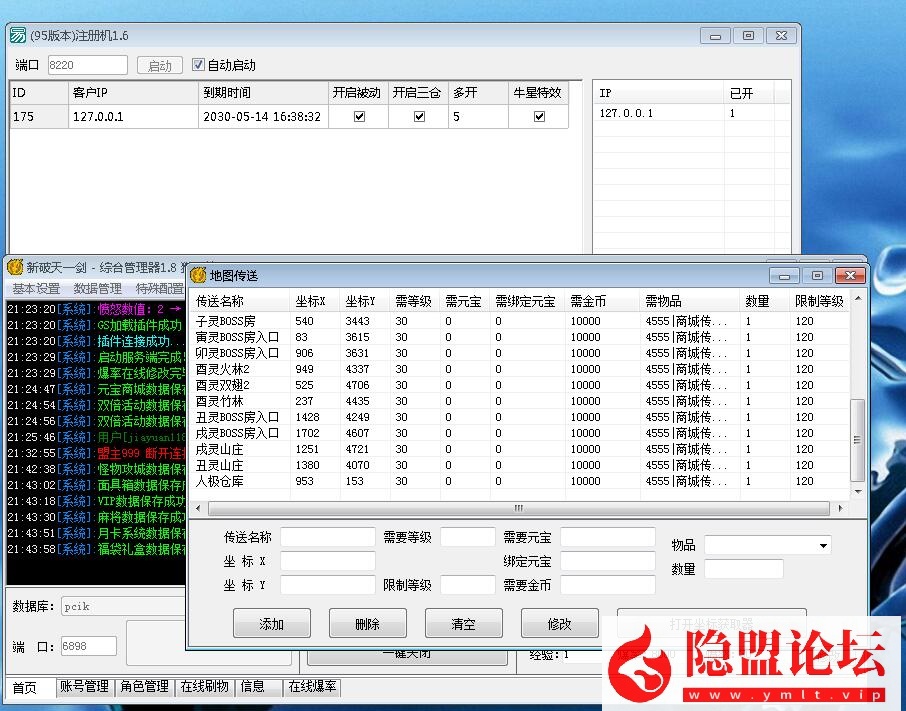Switch to the 账号管理 tab
The height and width of the screenshot is (711, 906).
[x=84, y=687]
